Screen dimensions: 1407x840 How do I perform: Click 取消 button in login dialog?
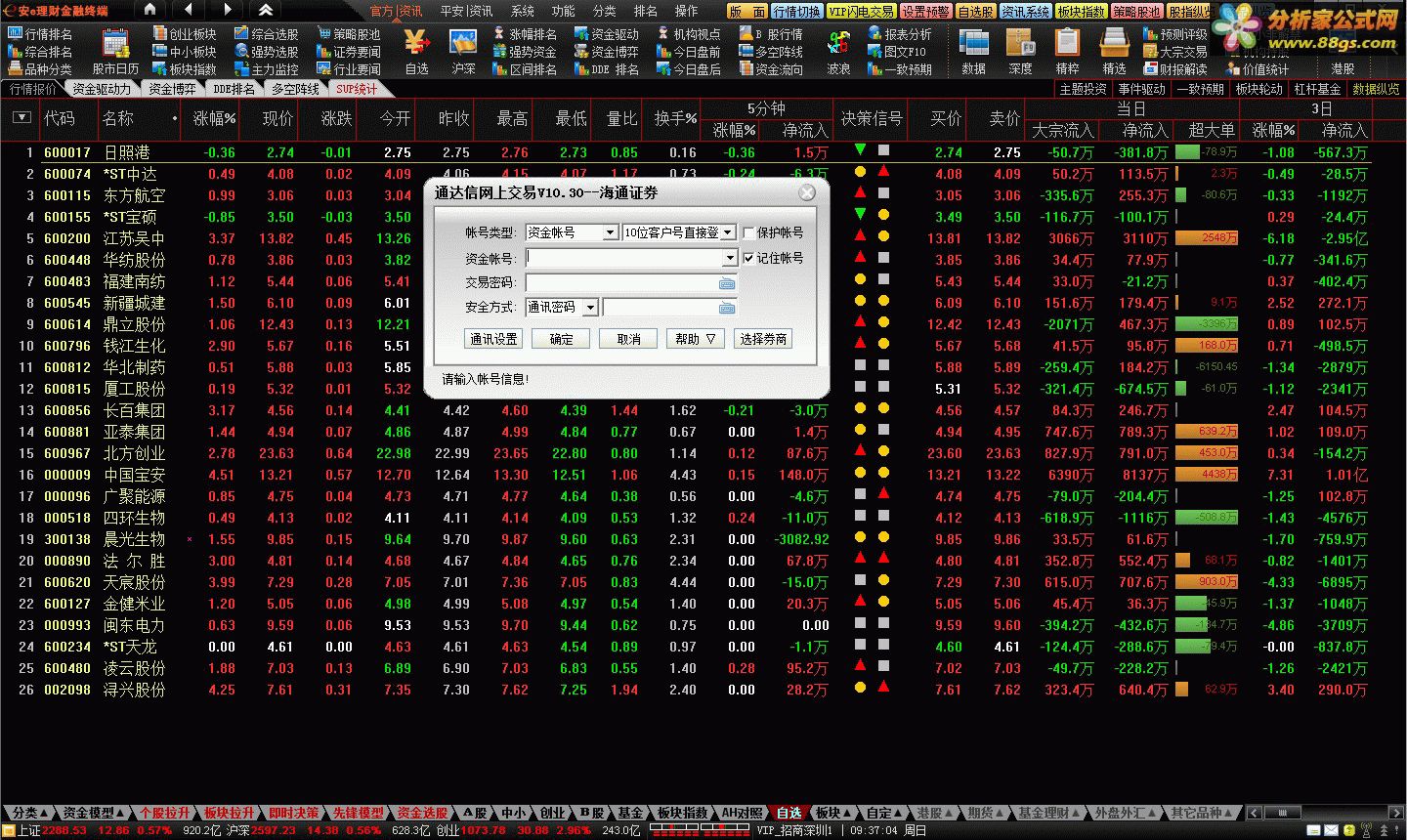click(629, 339)
